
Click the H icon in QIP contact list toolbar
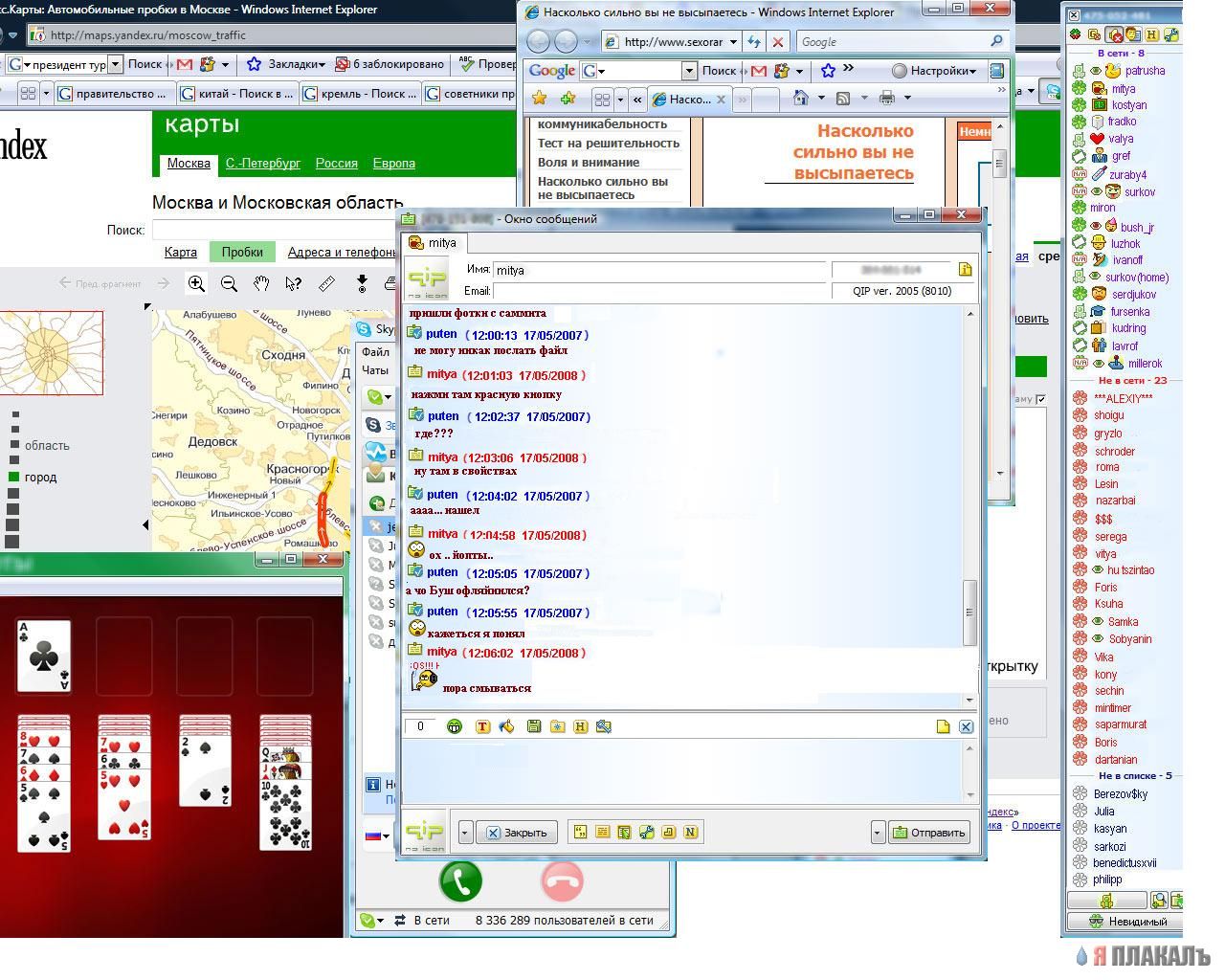point(1152,34)
